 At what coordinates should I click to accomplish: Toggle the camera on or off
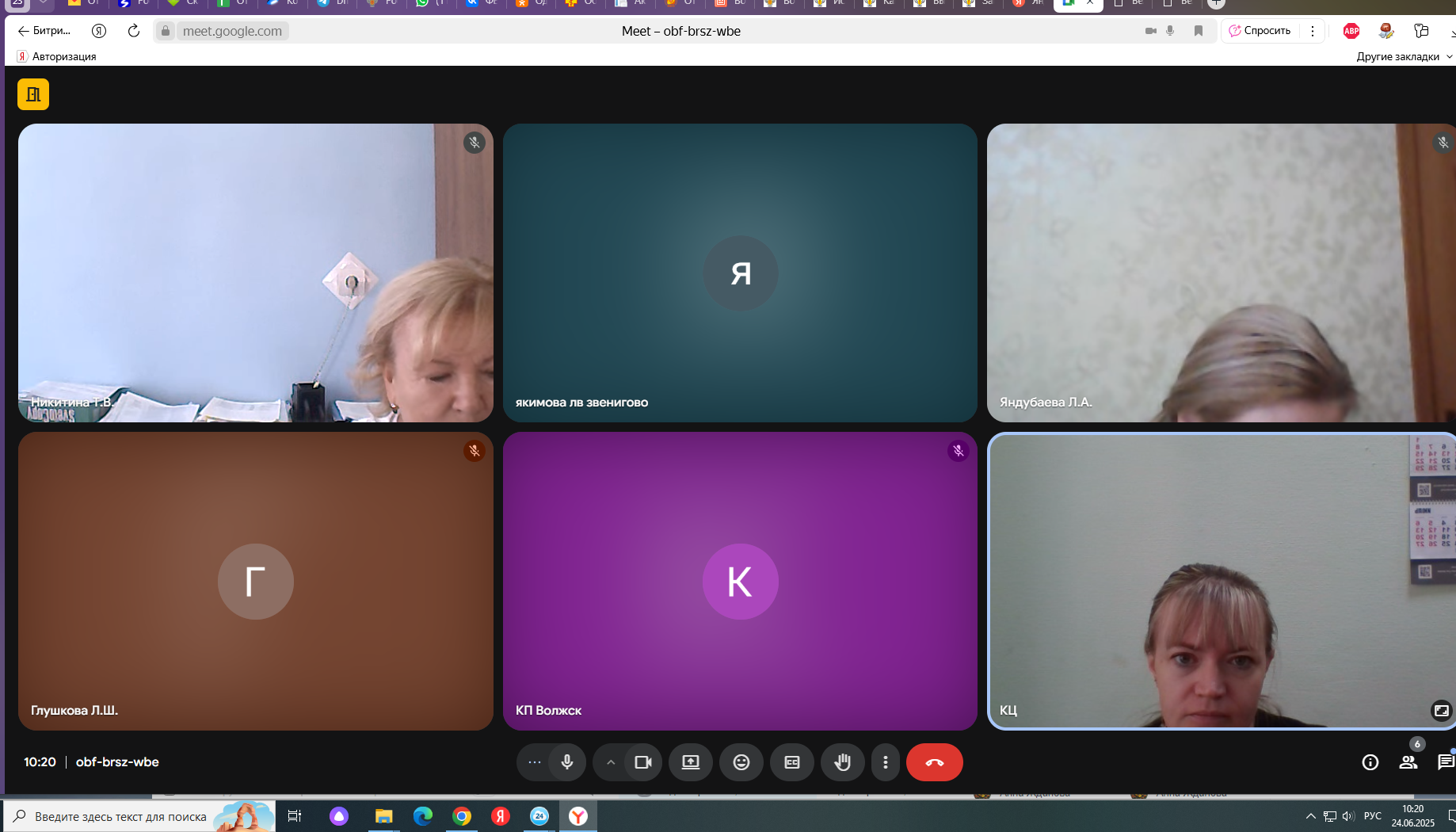point(642,762)
